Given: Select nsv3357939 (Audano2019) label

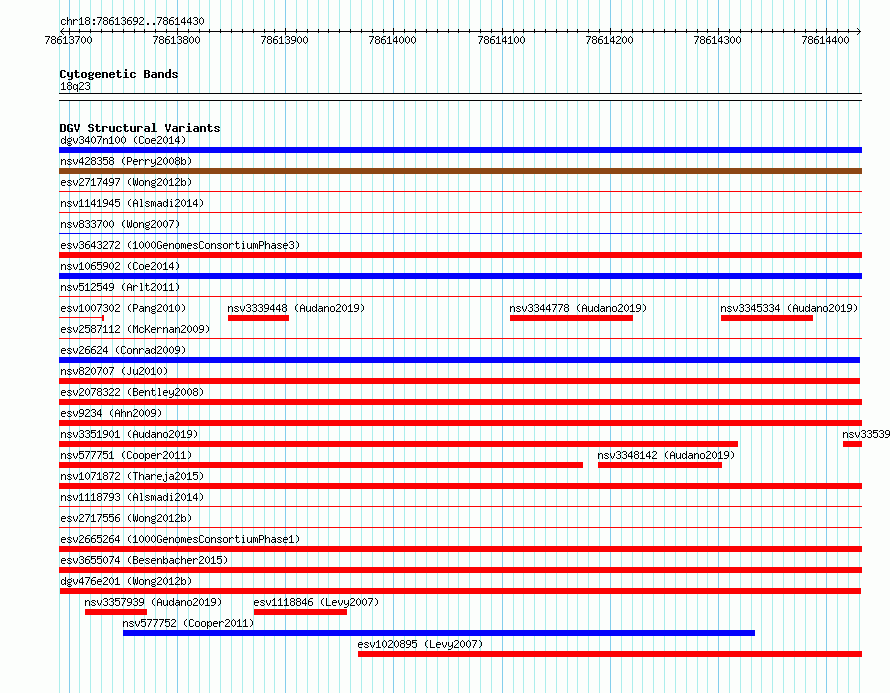Looking at the screenshot, I should tap(153, 602).
